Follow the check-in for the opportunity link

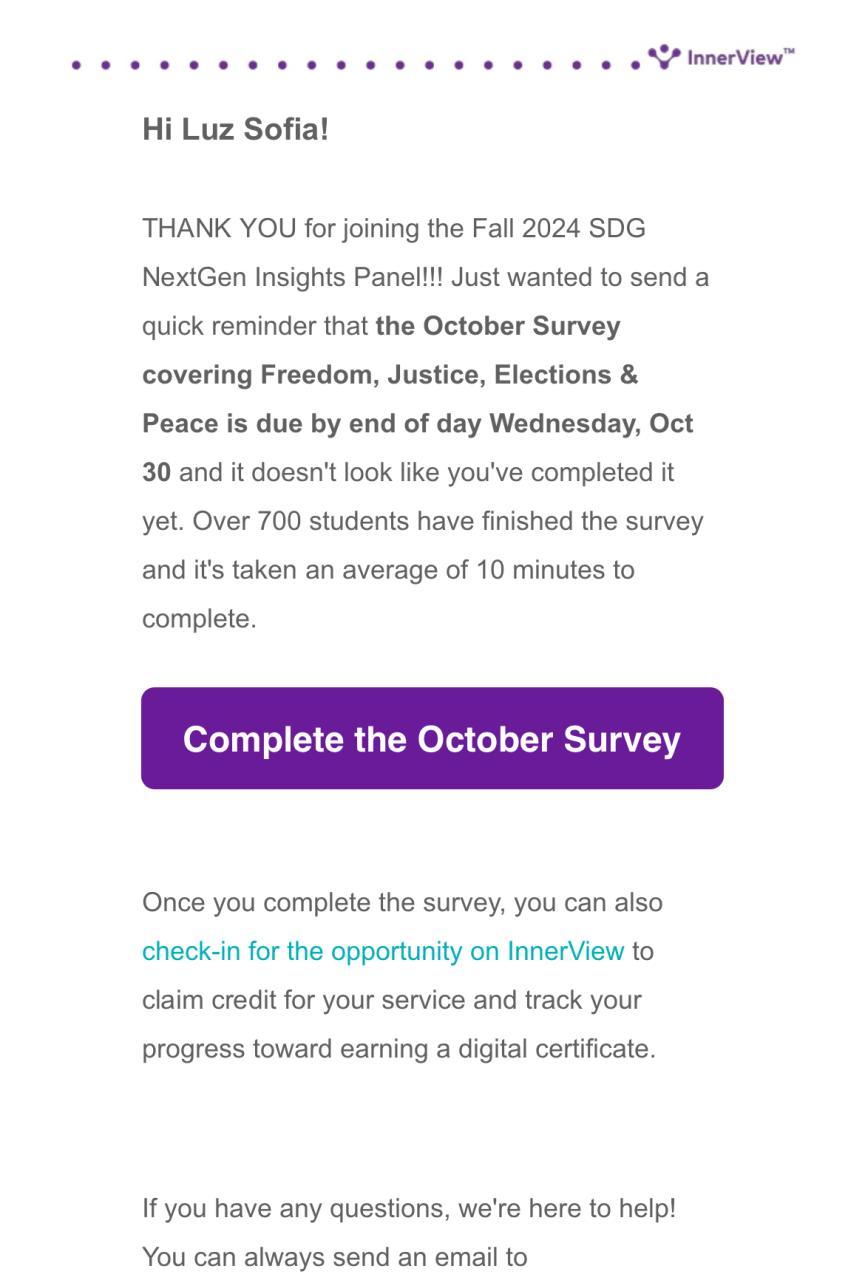click(x=383, y=951)
